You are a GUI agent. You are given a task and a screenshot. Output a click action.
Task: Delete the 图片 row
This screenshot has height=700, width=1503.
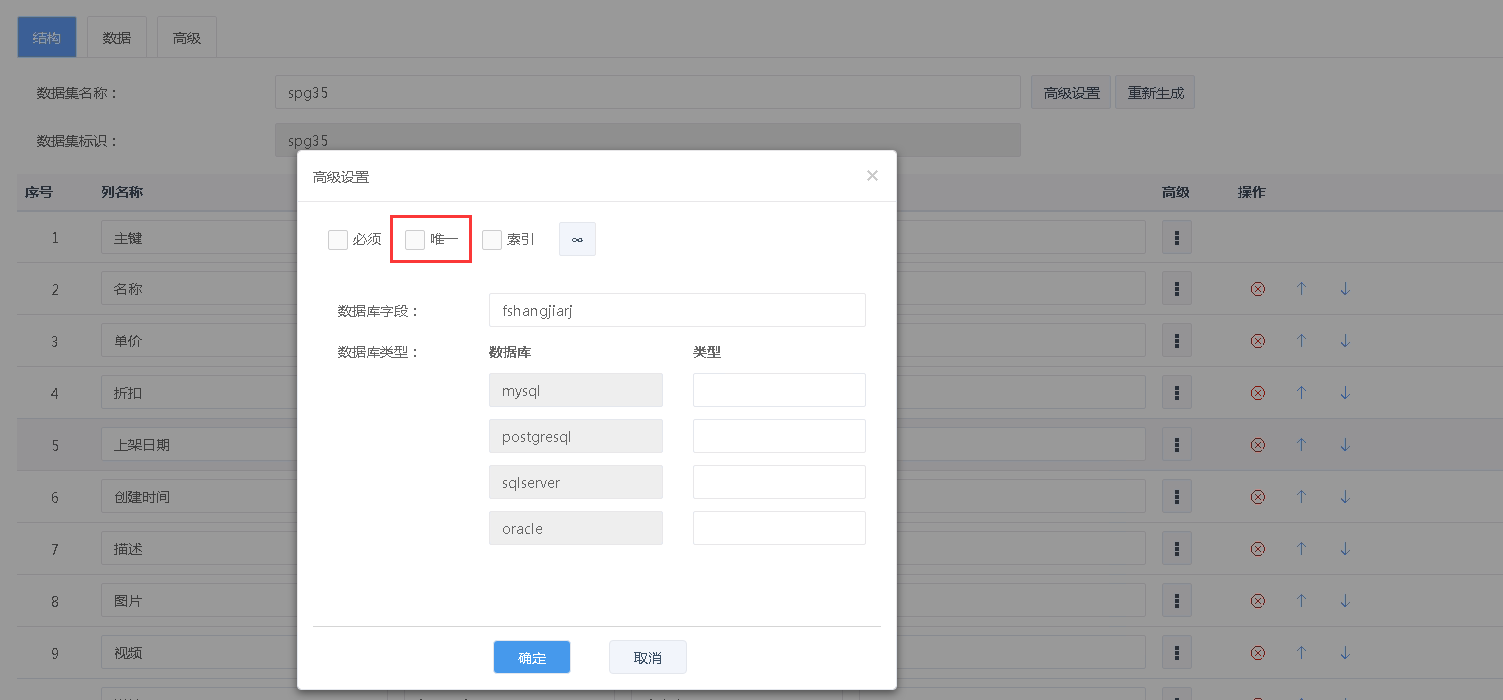[x=1258, y=601]
